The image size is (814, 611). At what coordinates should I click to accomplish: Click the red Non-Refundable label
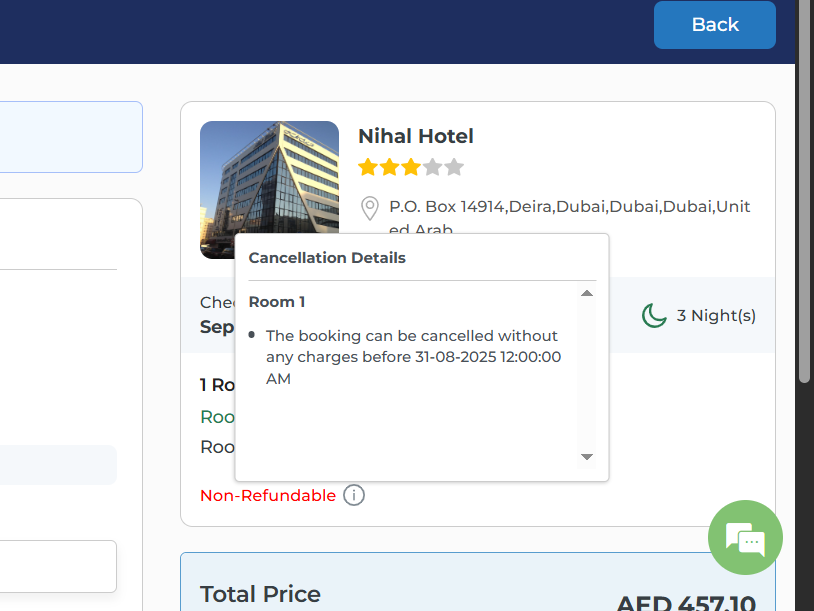point(268,495)
